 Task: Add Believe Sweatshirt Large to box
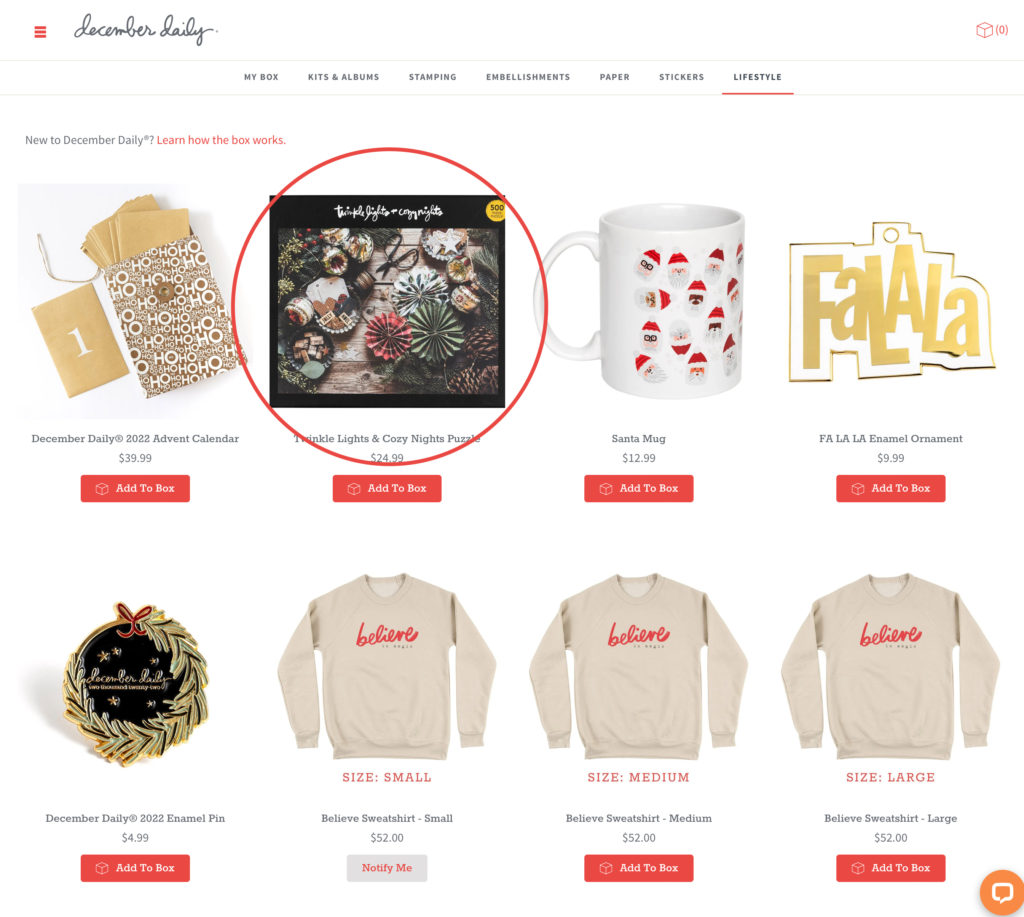click(891, 868)
